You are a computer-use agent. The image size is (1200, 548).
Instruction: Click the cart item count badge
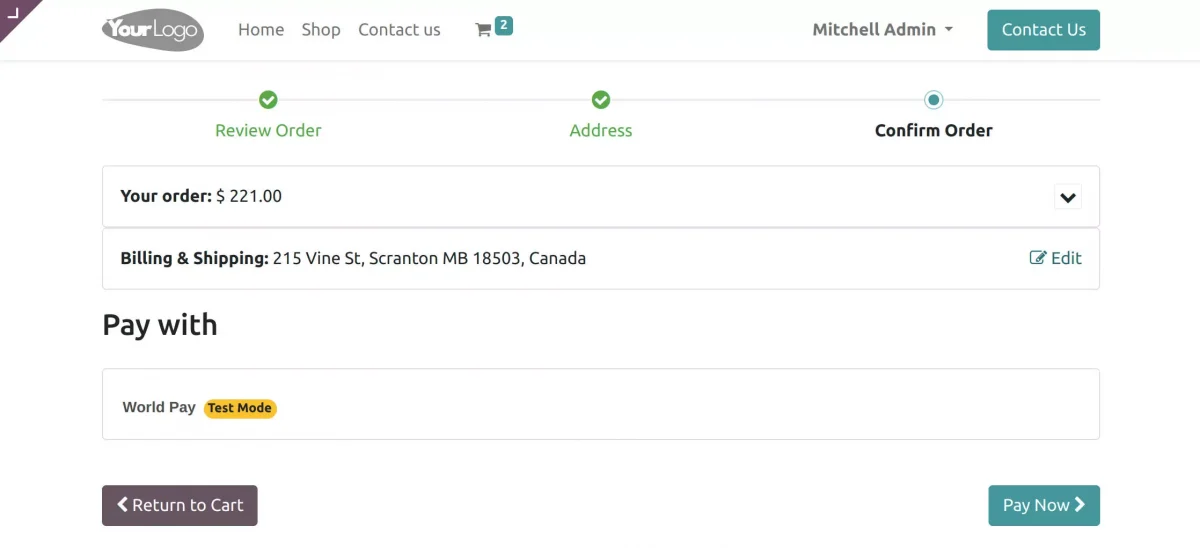[x=504, y=26]
